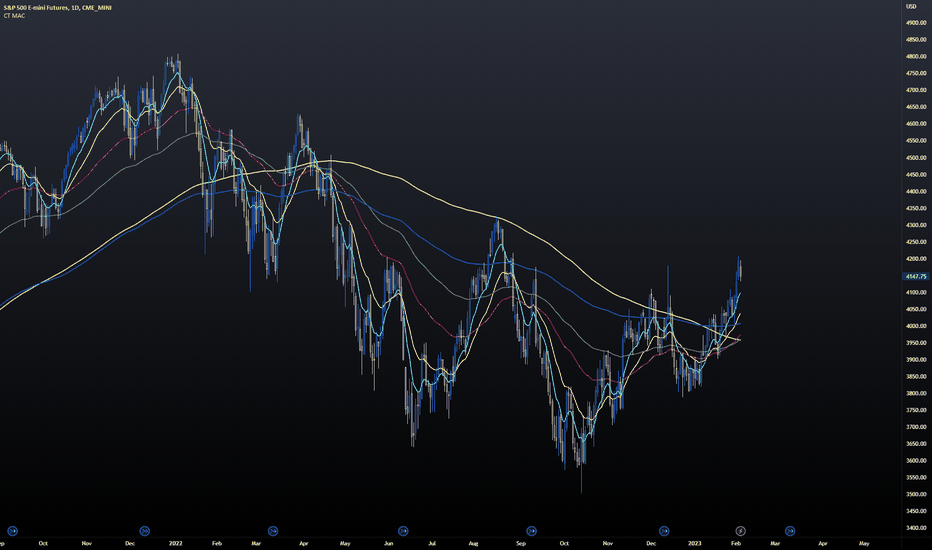Click the CT MAC indicator label
932x550 pixels.
tap(14, 15)
